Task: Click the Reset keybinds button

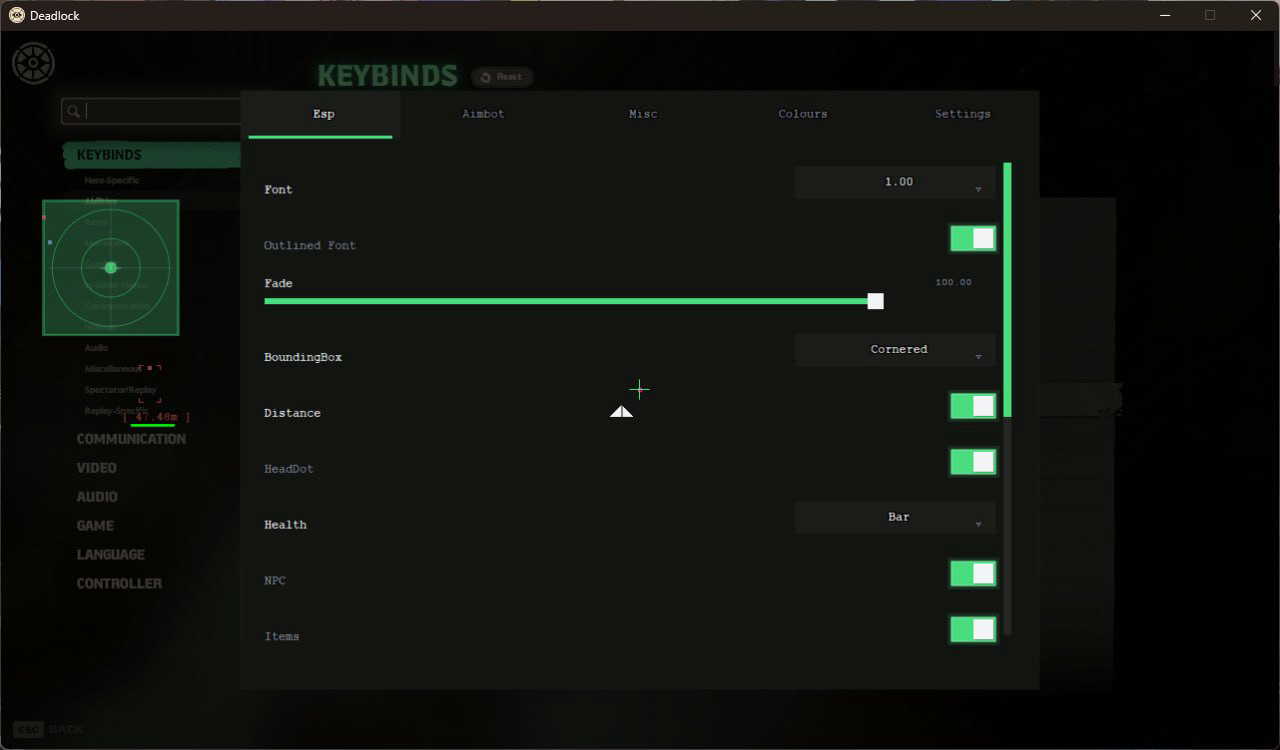Action: pos(502,77)
